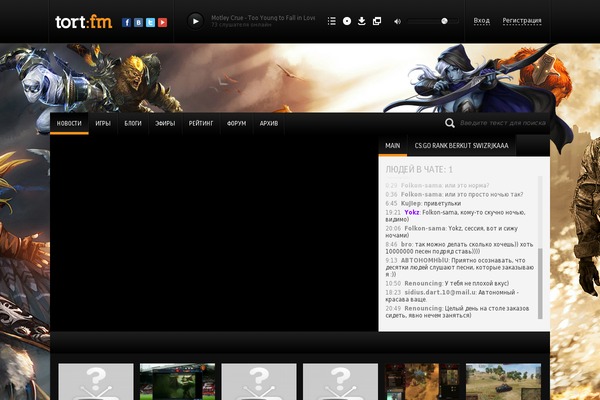This screenshot has width=600, height=400.
Task: Click username Kujlep in chat
Action: pyautogui.click(x=411, y=204)
